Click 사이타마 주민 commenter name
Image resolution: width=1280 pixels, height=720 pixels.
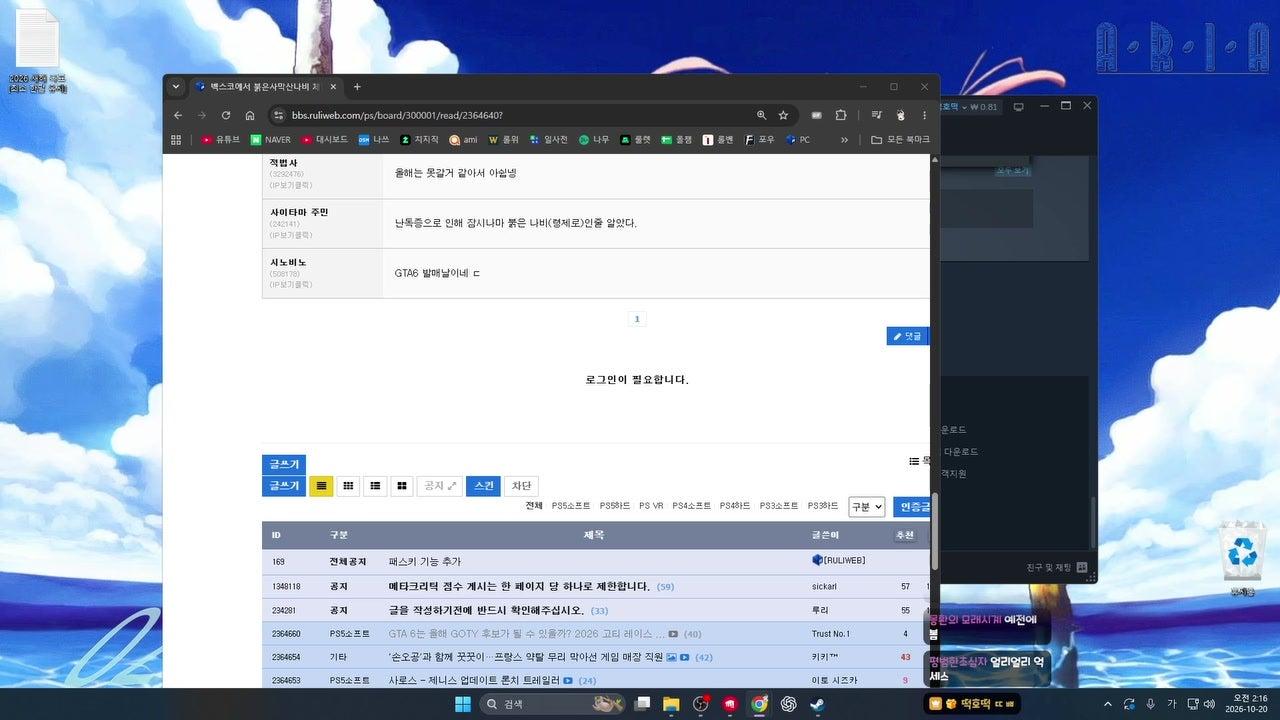click(298, 212)
